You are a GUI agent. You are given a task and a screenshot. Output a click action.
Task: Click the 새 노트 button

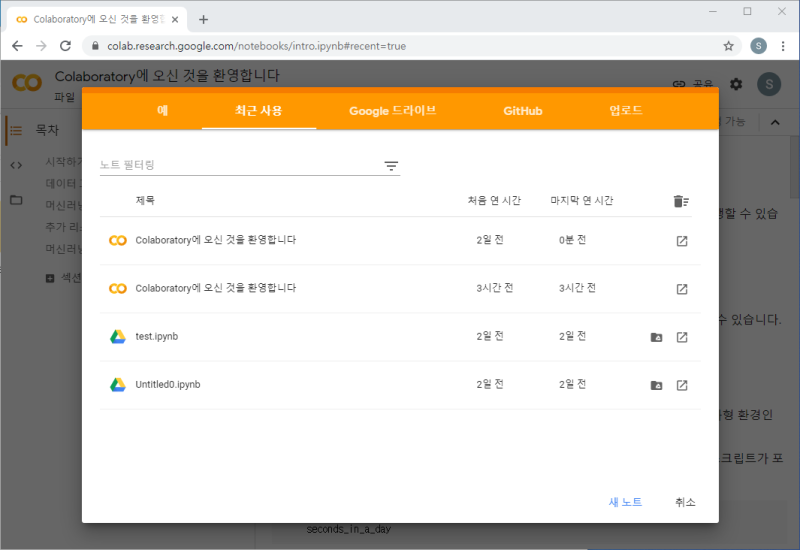[x=625, y=502]
